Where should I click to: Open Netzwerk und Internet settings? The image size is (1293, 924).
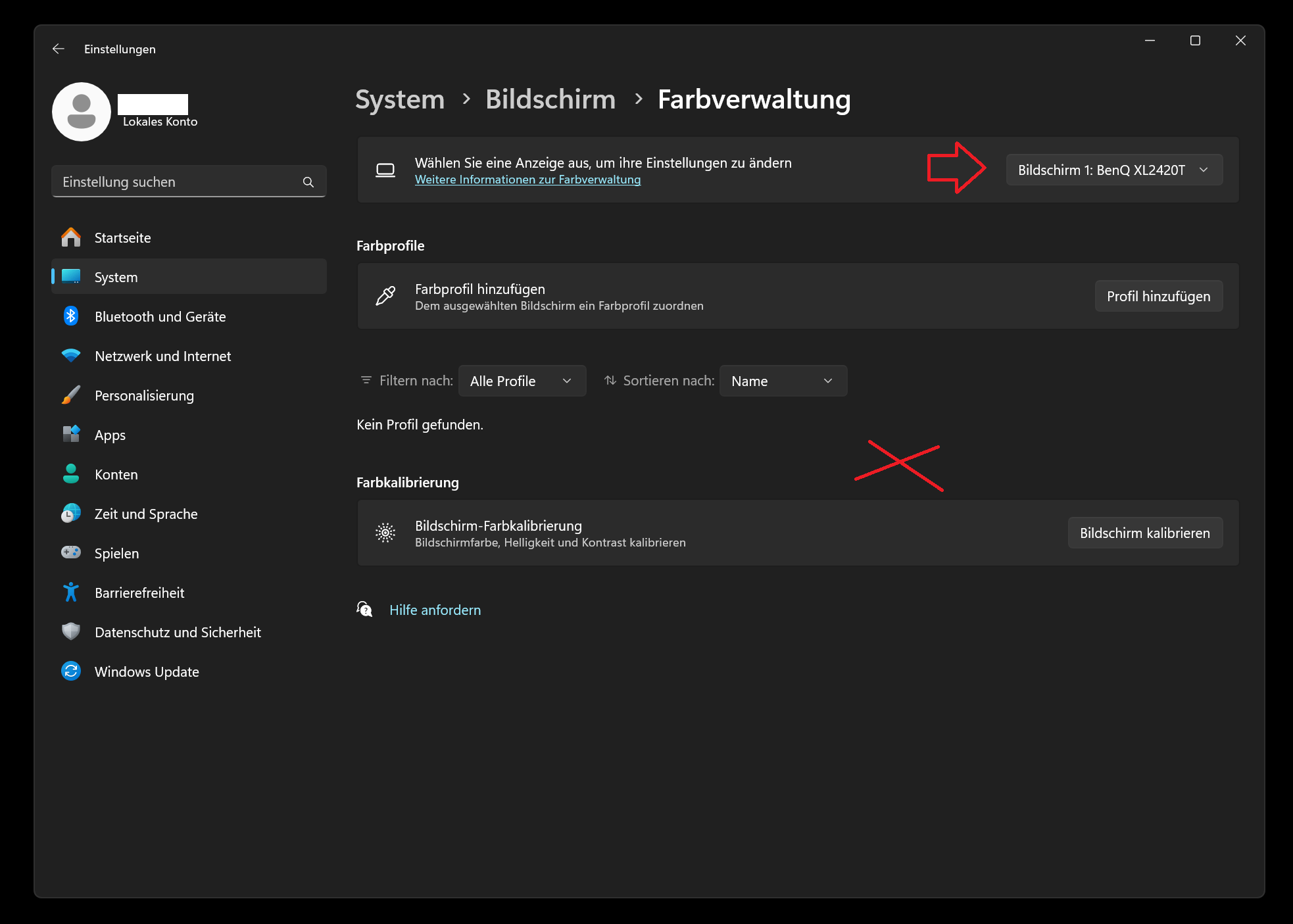(x=189, y=356)
